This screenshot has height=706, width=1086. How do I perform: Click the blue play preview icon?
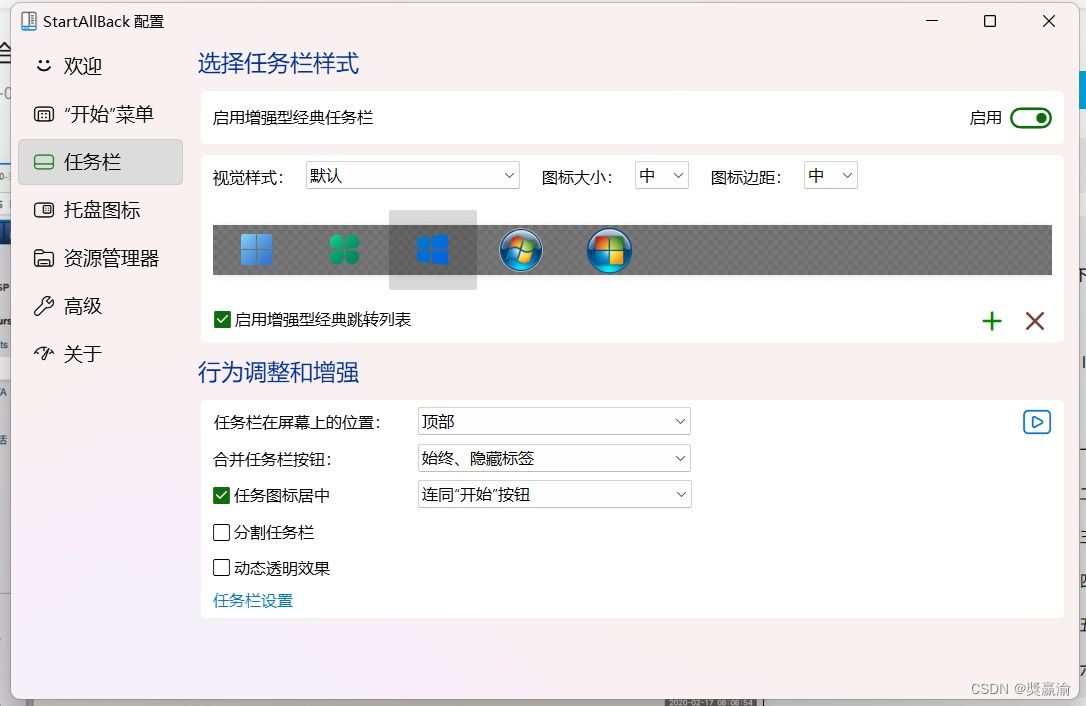[x=1037, y=422]
